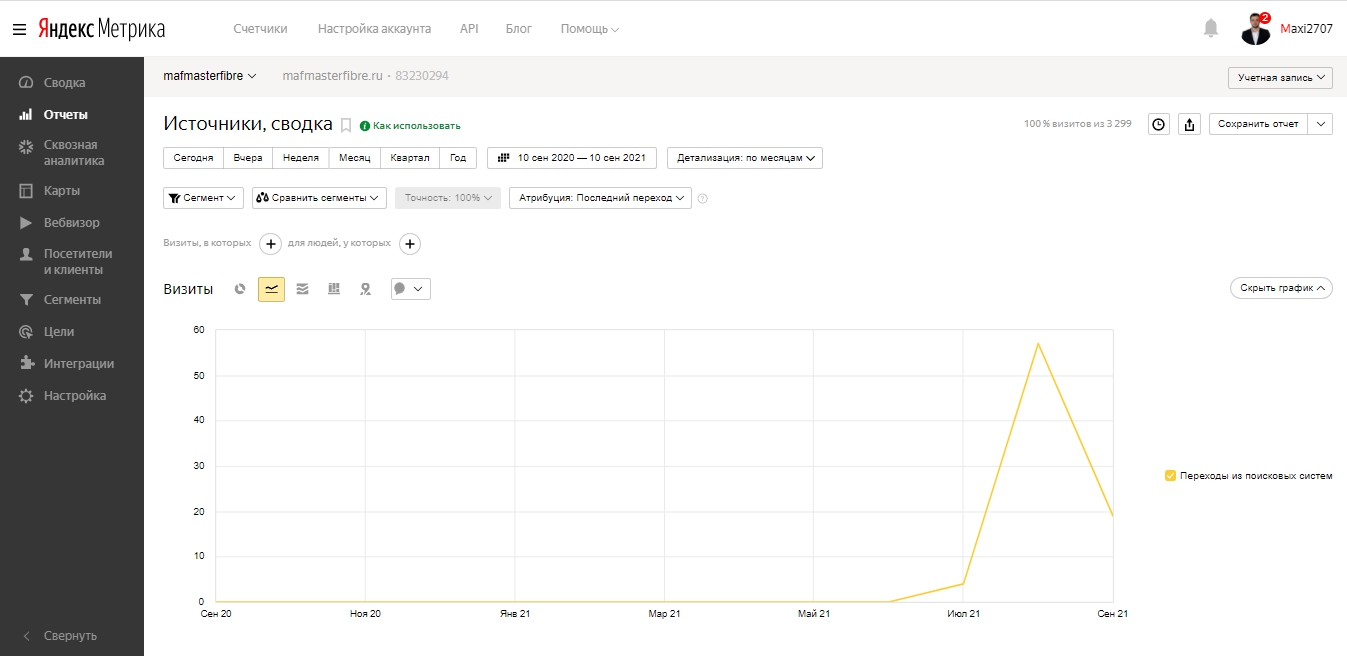This screenshot has height=656, width=1347.
Task: Select the Квартал period tab
Action: [410, 158]
